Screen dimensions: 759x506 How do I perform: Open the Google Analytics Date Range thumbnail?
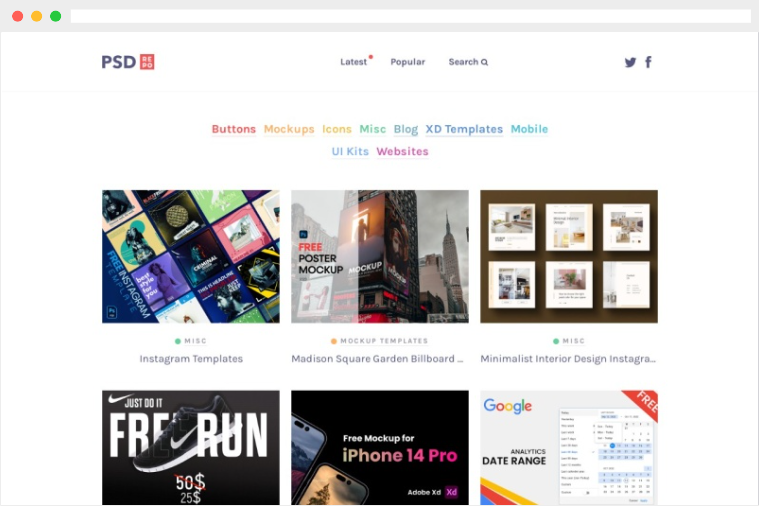coord(569,447)
